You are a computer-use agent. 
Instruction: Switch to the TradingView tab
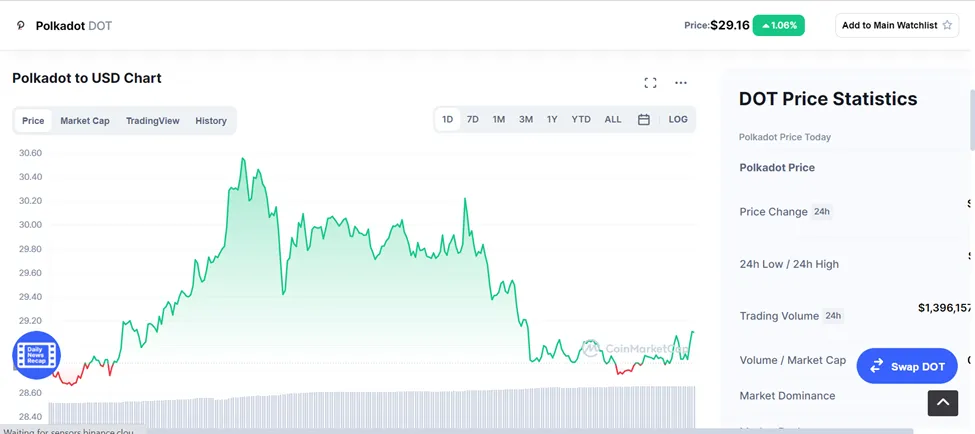point(152,121)
